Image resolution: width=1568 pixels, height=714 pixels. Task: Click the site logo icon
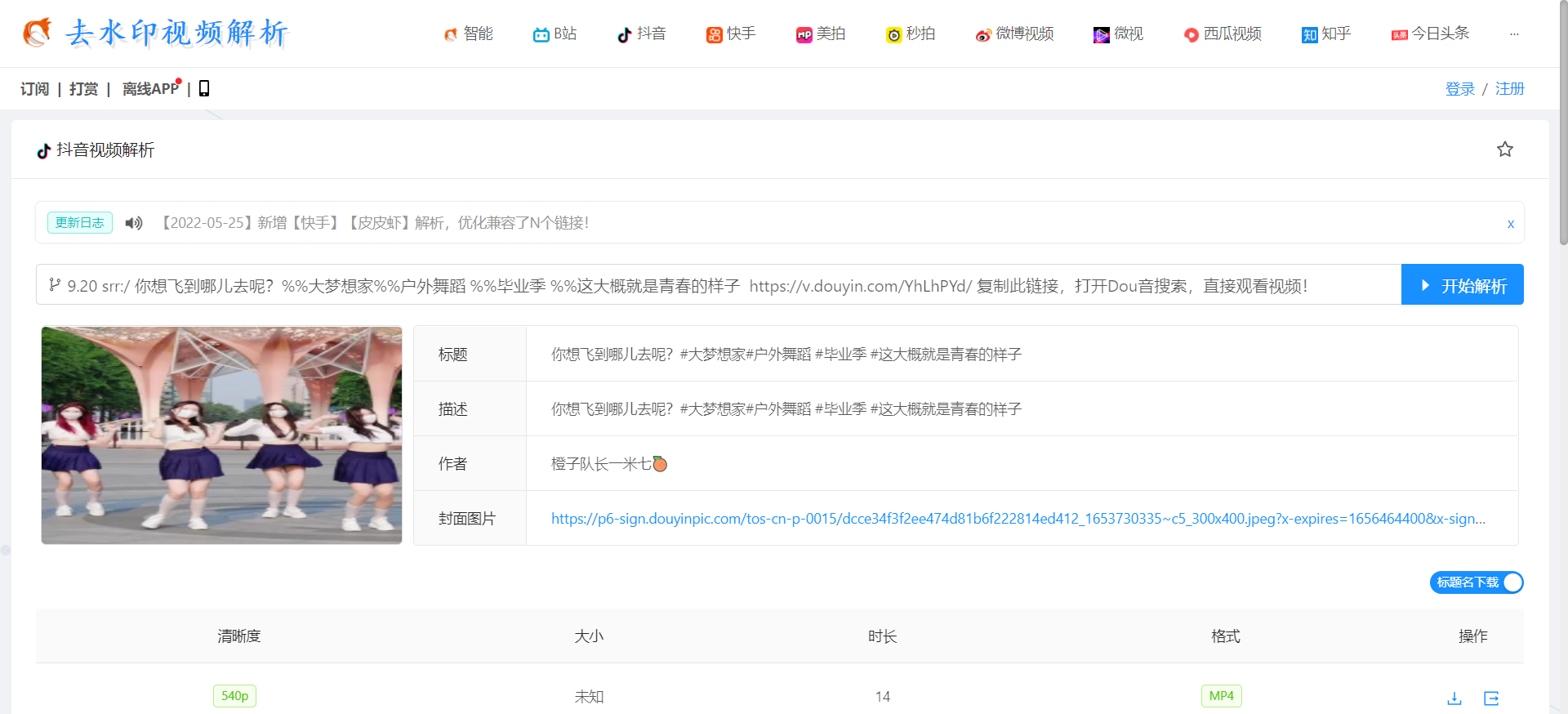pyautogui.click(x=37, y=33)
